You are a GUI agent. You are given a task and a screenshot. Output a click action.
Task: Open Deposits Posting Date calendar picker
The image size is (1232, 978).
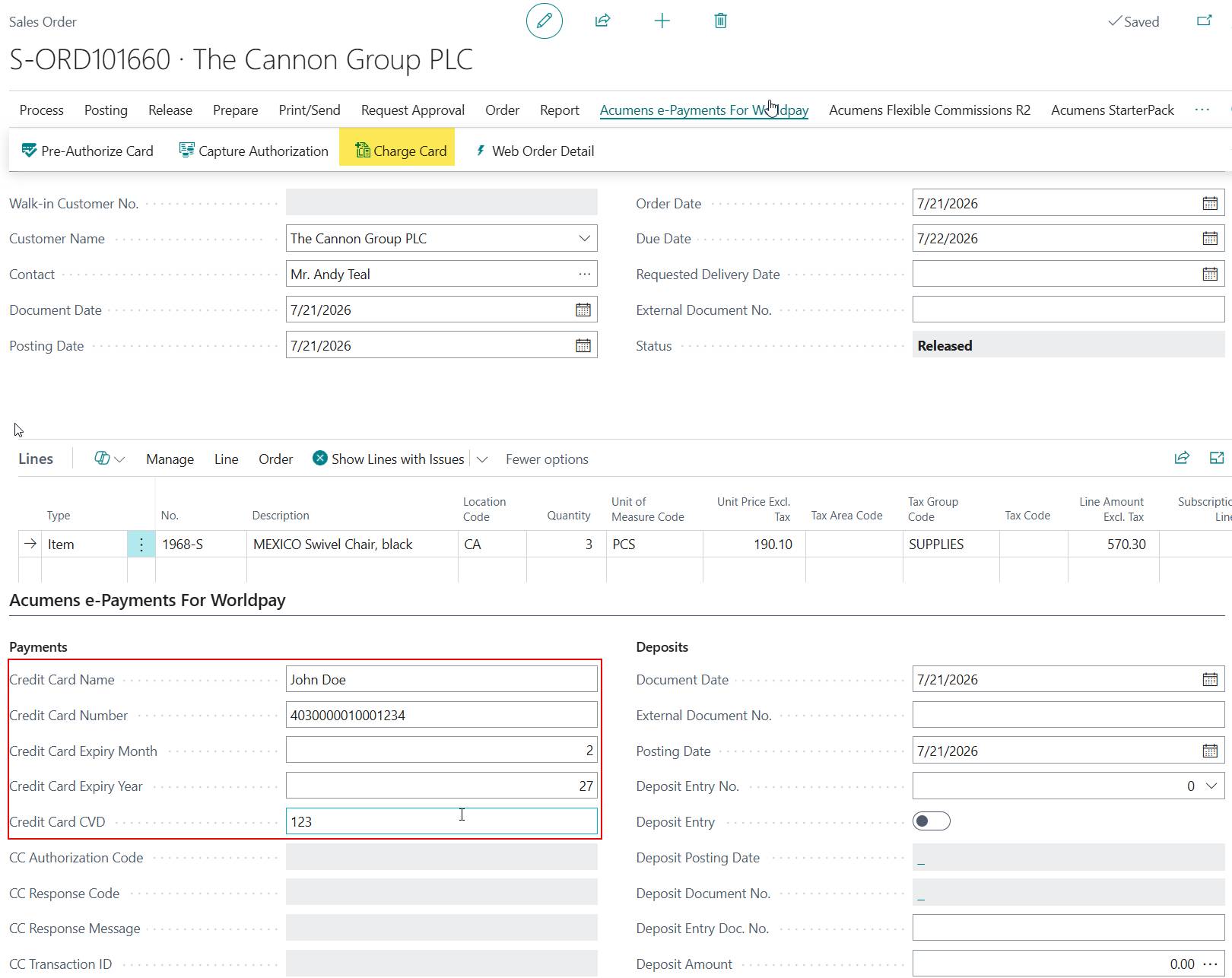coord(1210,751)
